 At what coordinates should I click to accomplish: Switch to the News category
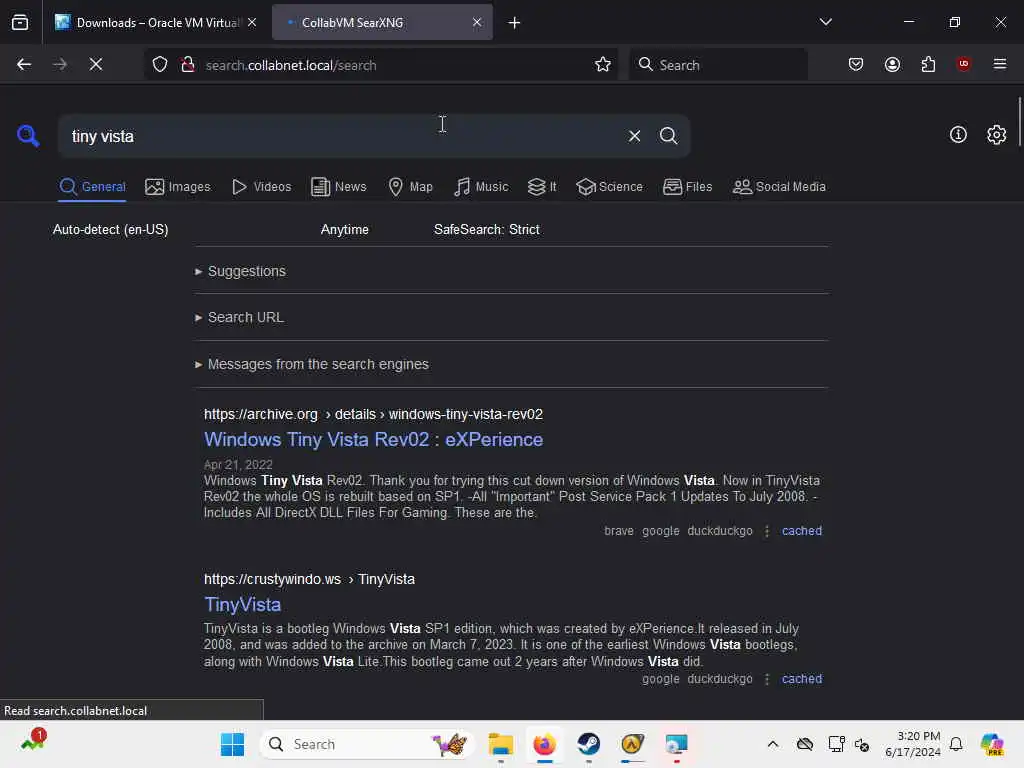339,187
